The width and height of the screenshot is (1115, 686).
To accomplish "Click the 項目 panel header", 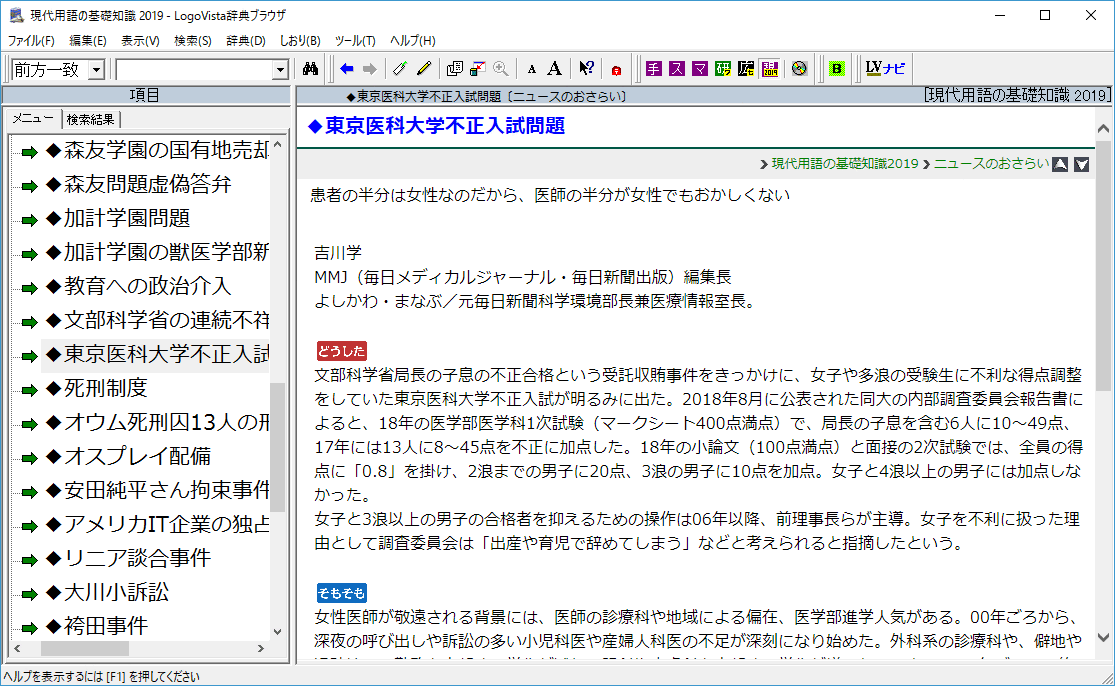I will pos(145,95).
